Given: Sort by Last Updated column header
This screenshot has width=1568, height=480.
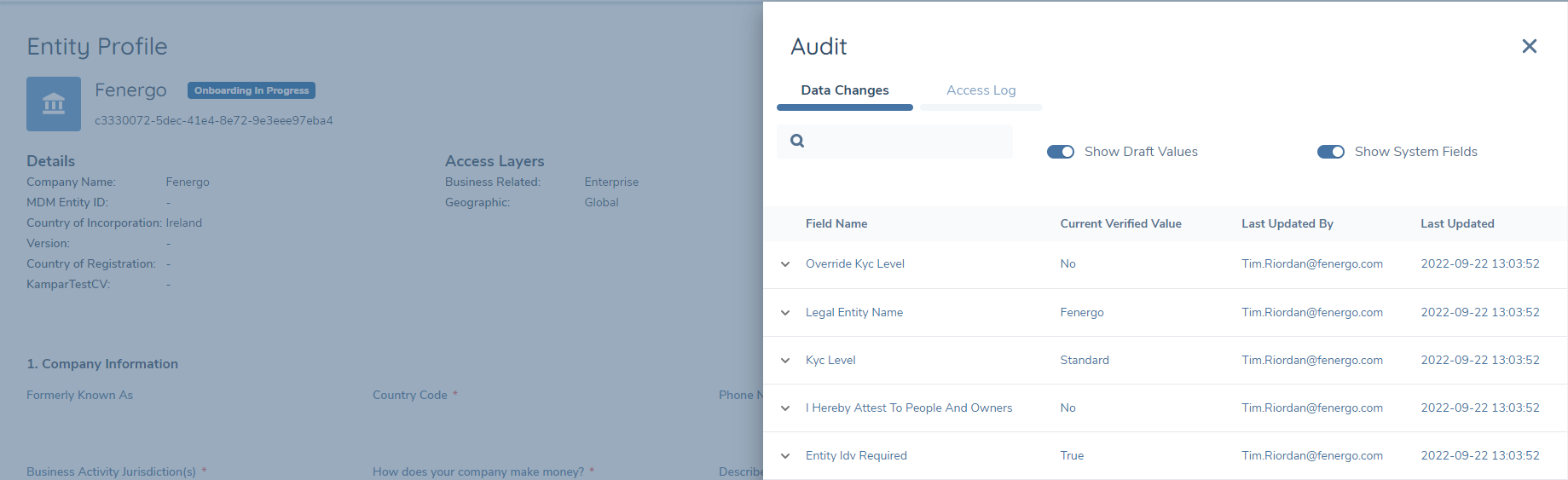Looking at the screenshot, I should pos(1457,223).
